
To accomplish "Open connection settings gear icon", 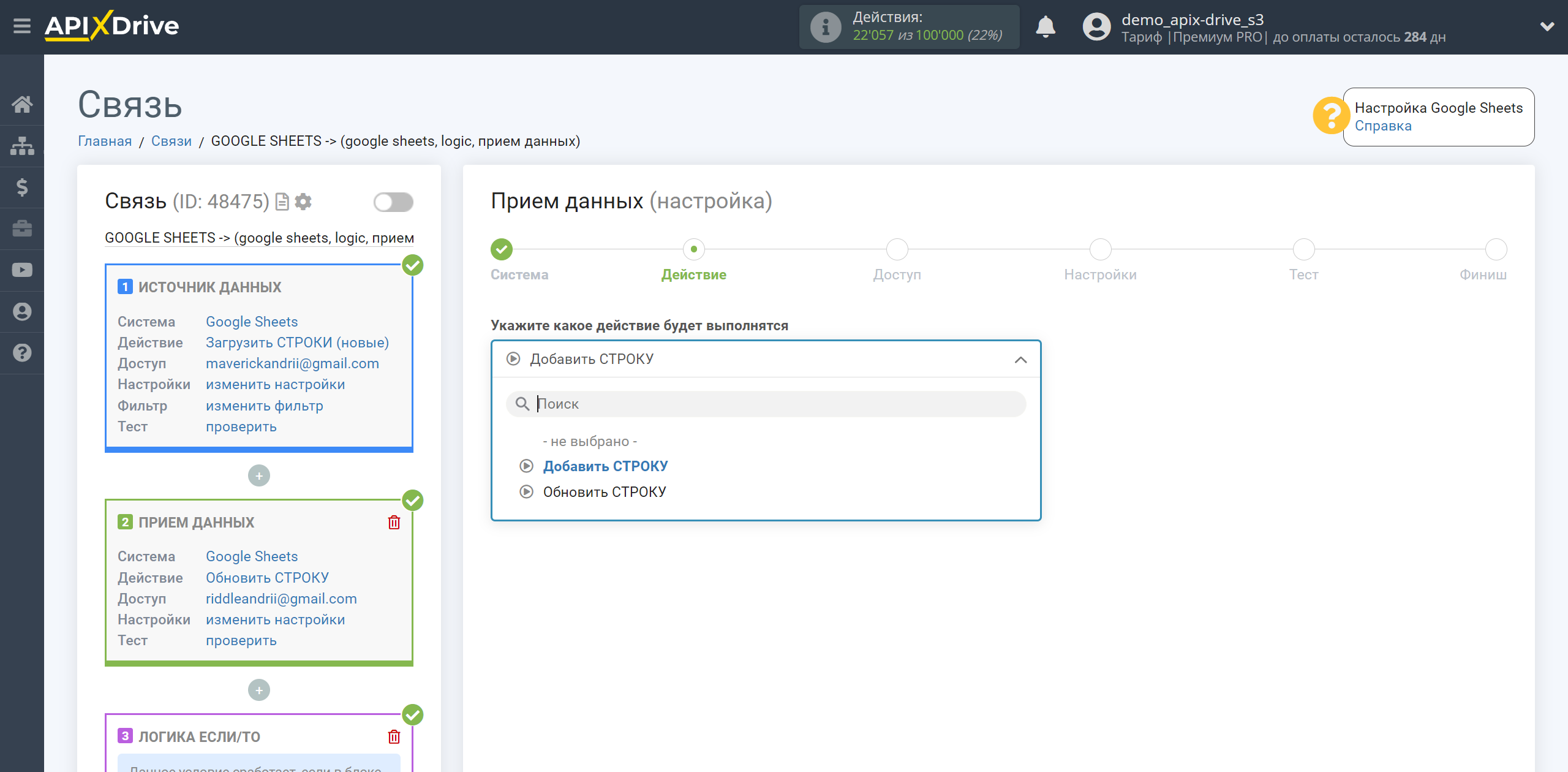I will 303,202.
